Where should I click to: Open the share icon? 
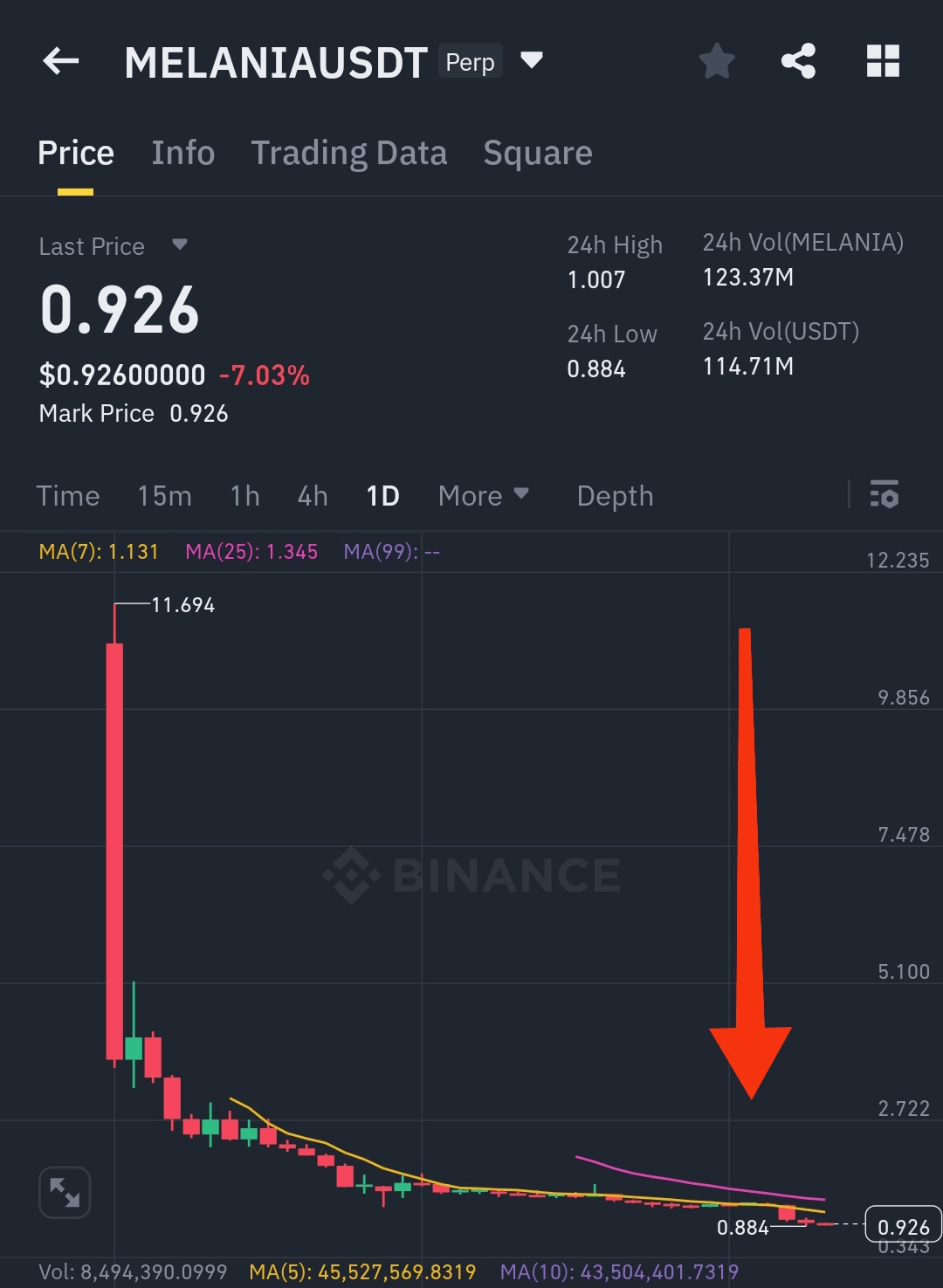pos(798,61)
